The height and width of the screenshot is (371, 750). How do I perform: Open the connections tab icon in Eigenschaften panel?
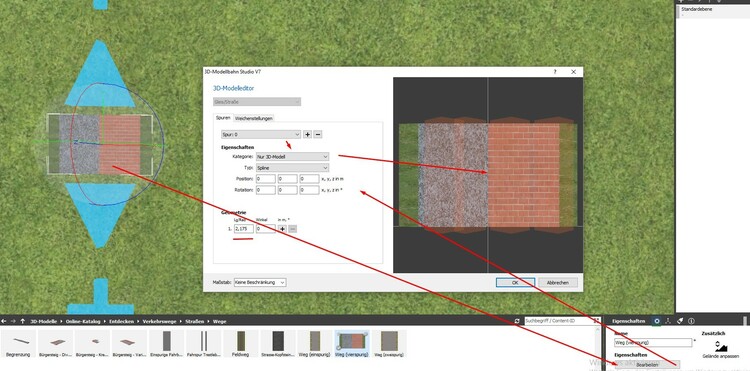pos(668,321)
